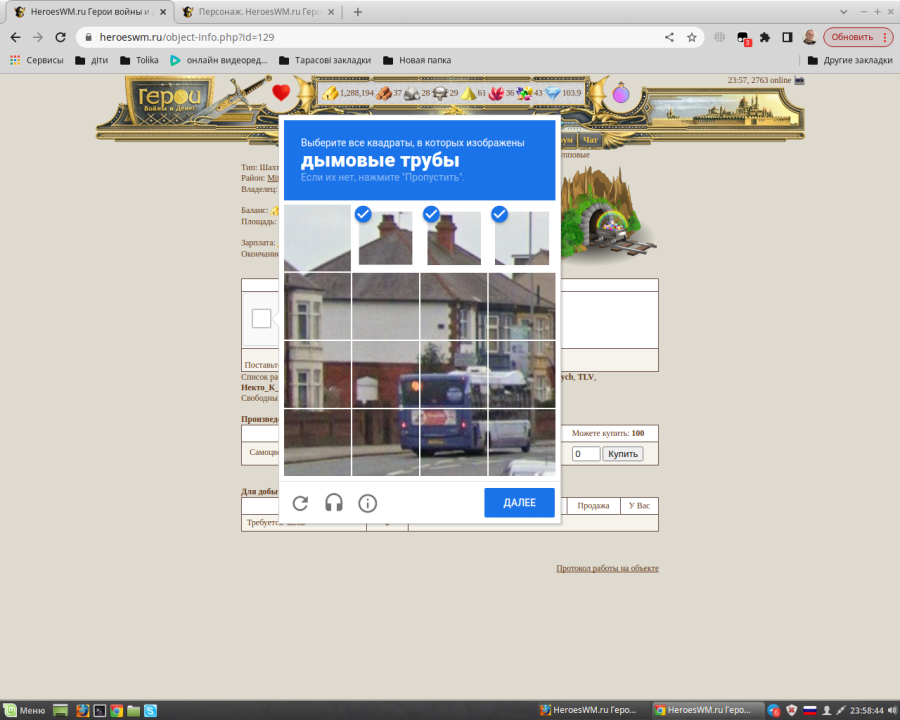Viewport: 900px width, 720px height.
Task: Click the radio icon beside online count
Action: coord(799,80)
